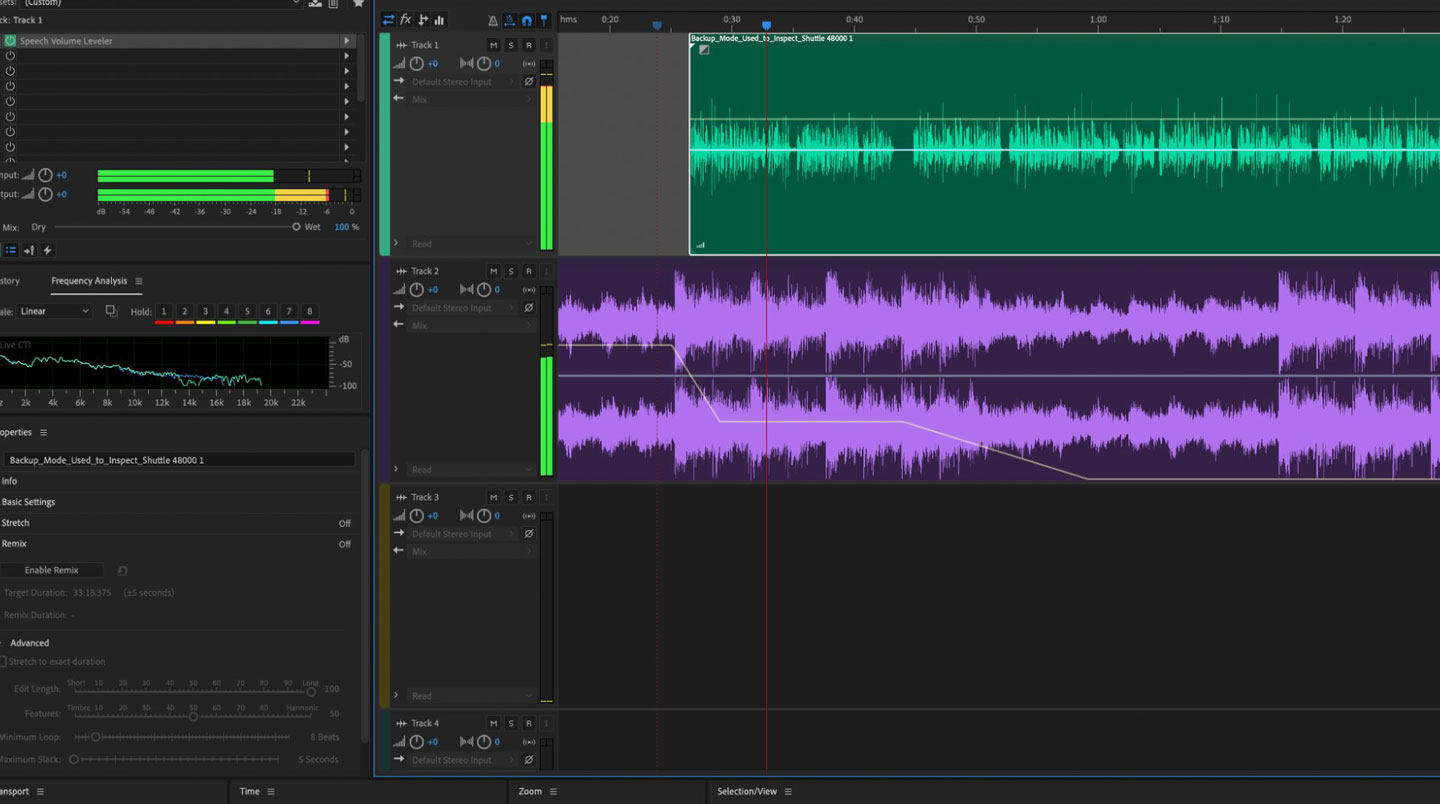Open the Selection/View panel menu
The width and height of the screenshot is (1440, 804).
pos(788,792)
